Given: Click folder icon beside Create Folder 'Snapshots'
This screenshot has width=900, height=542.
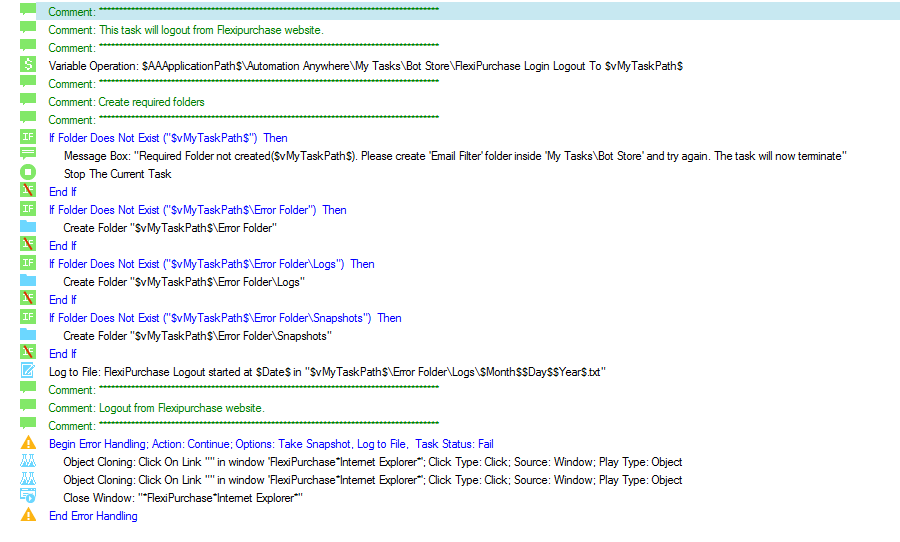Looking at the screenshot, I should tap(28, 334).
